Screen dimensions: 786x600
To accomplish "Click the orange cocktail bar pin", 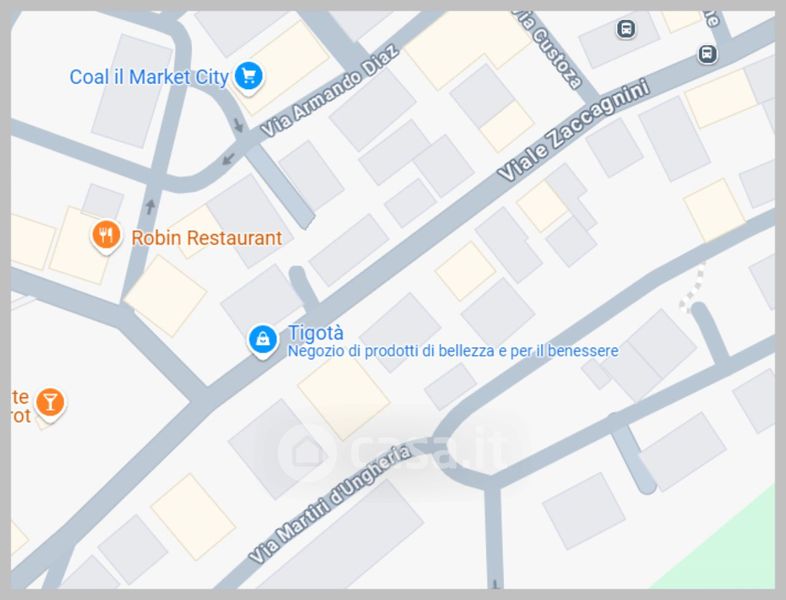I will (50, 403).
